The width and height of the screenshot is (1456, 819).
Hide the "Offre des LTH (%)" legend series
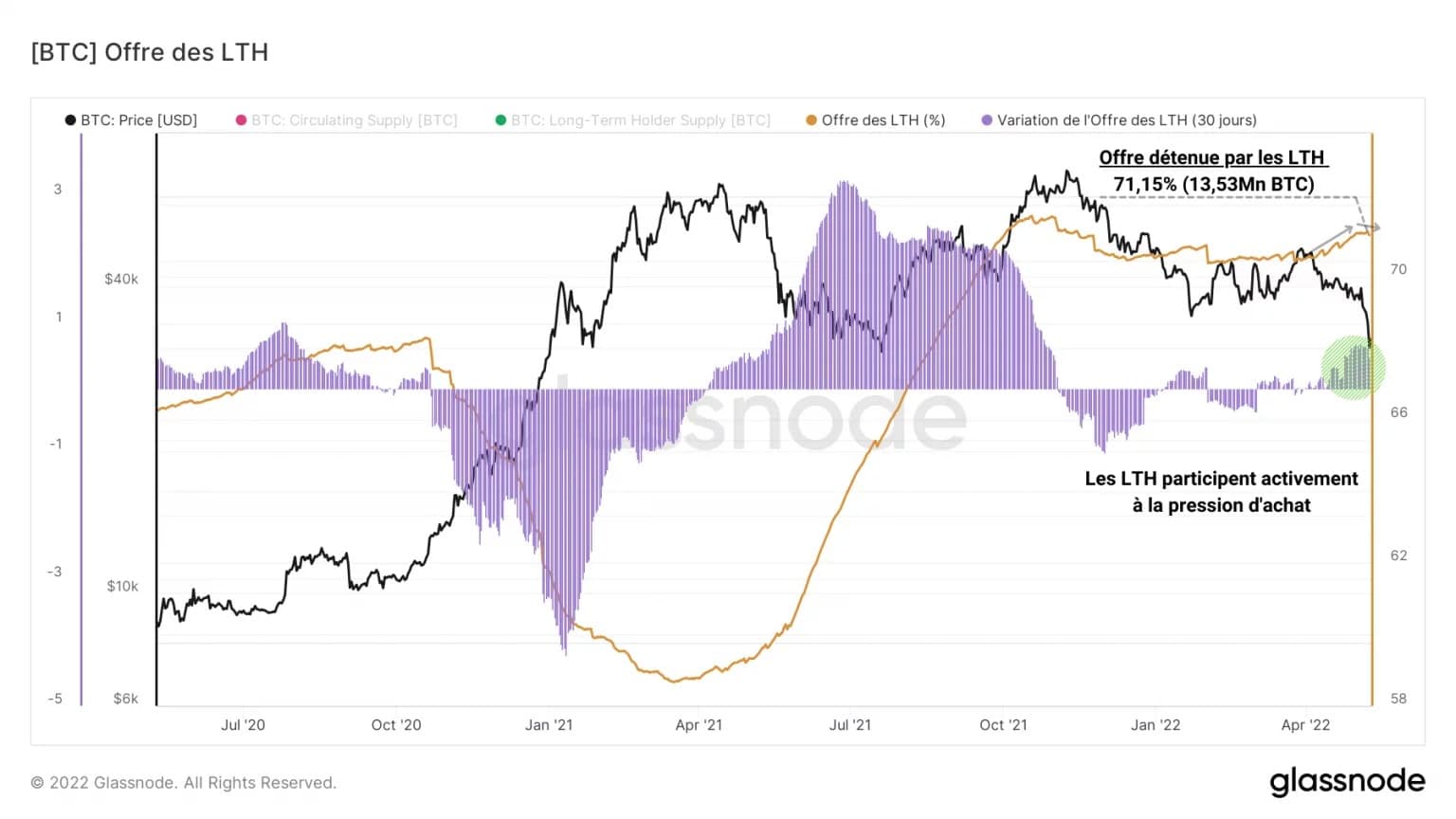click(x=883, y=120)
